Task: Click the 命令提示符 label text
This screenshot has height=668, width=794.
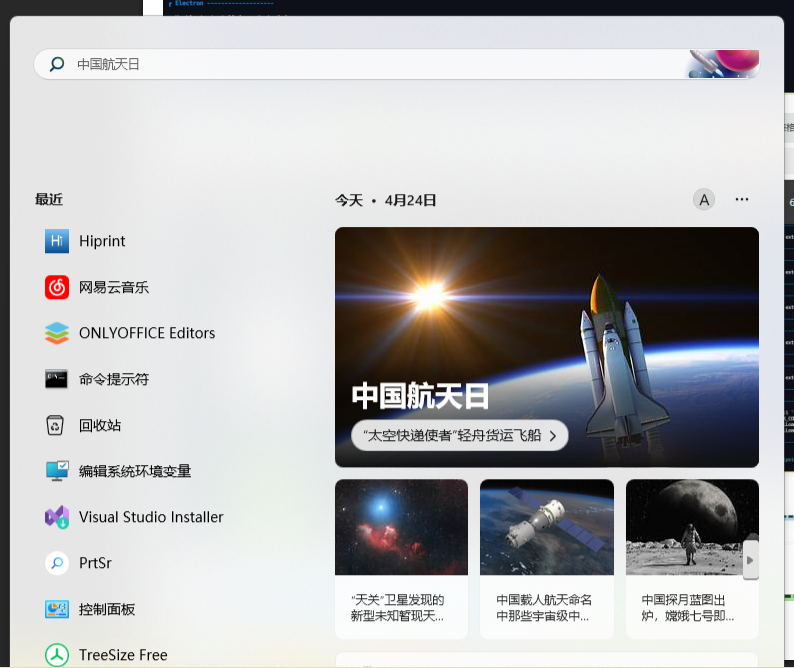Action: 114,379
